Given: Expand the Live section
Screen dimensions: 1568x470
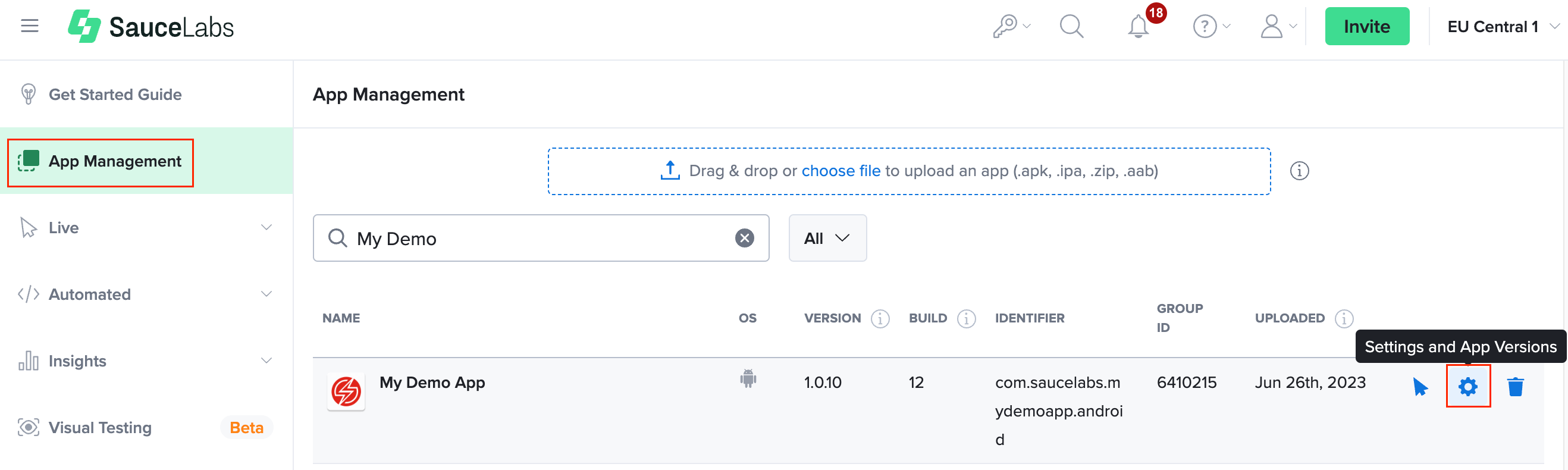Looking at the screenshot, I should click(x=63, y=227).
